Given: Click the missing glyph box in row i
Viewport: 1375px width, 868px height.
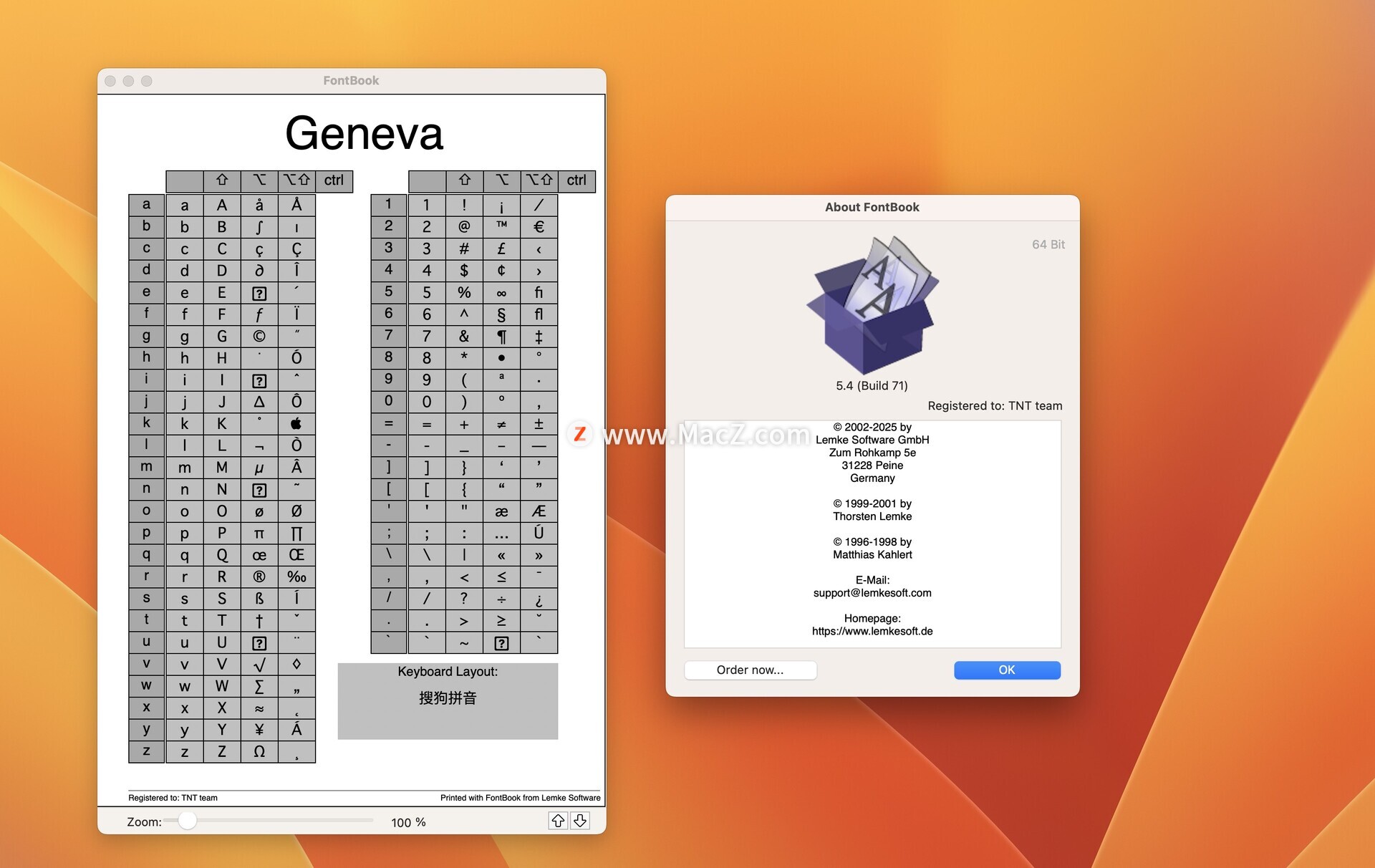Looking at the screenshot, I should click(x=259, y=380).
